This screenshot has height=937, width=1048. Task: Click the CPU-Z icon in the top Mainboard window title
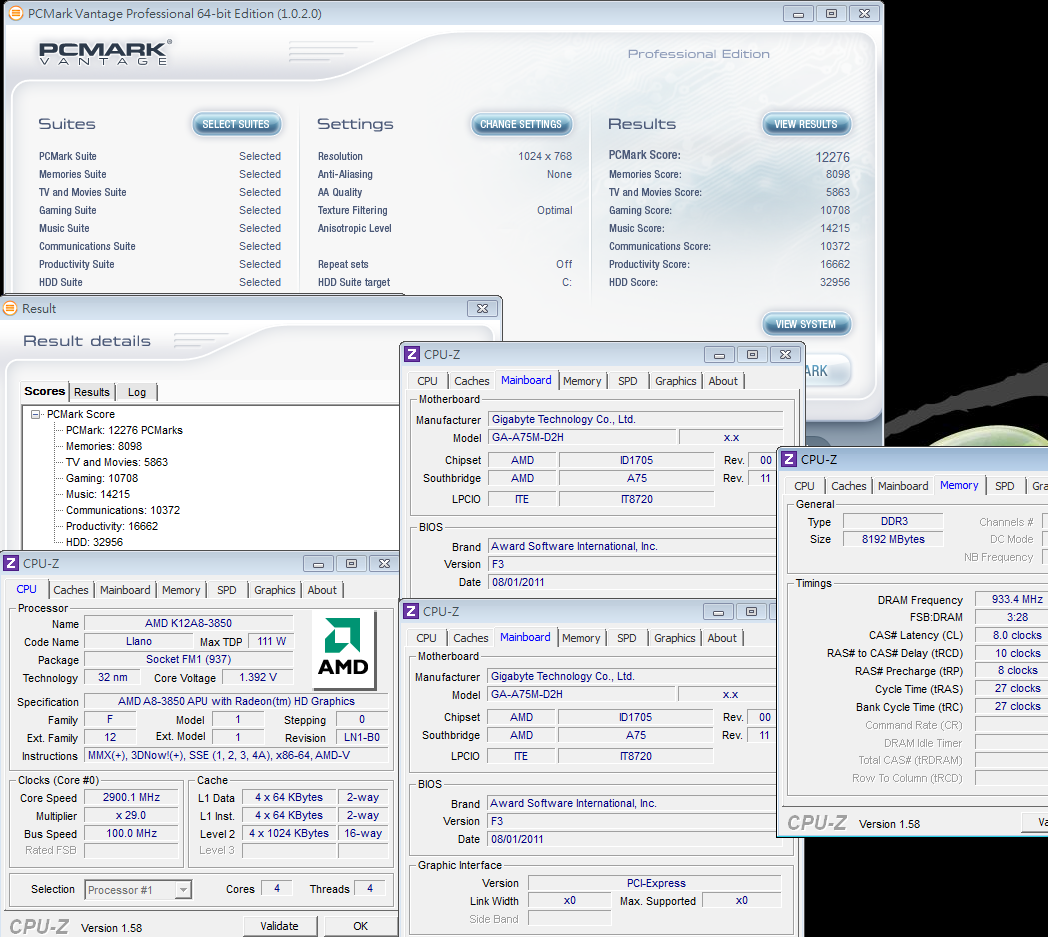(x=412, y=355)
